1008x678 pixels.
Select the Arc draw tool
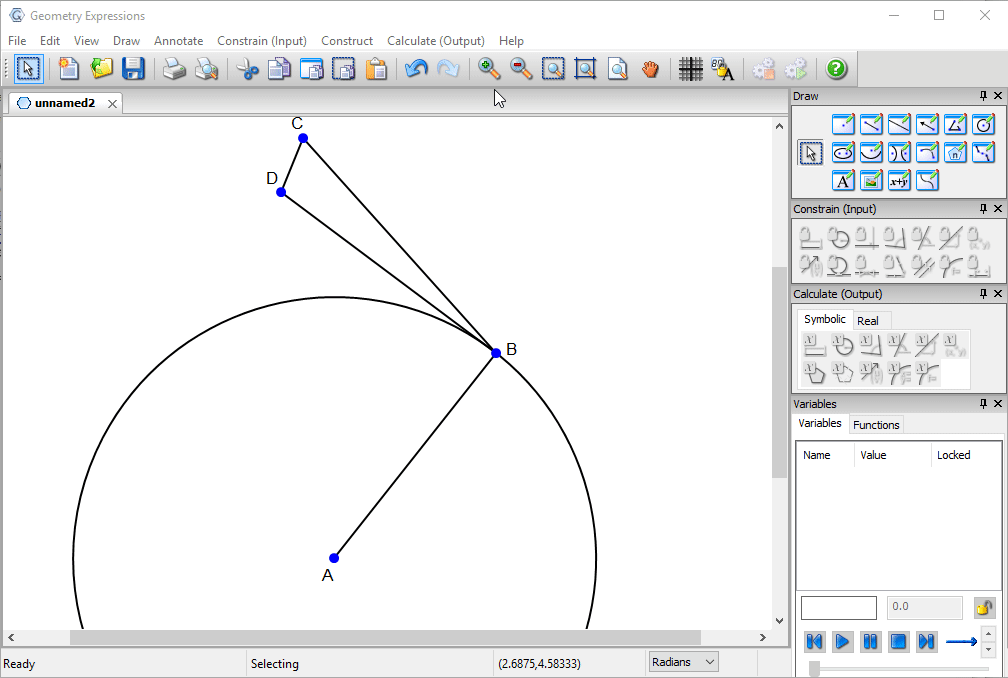pyautogui.click(x=927, y=152)
